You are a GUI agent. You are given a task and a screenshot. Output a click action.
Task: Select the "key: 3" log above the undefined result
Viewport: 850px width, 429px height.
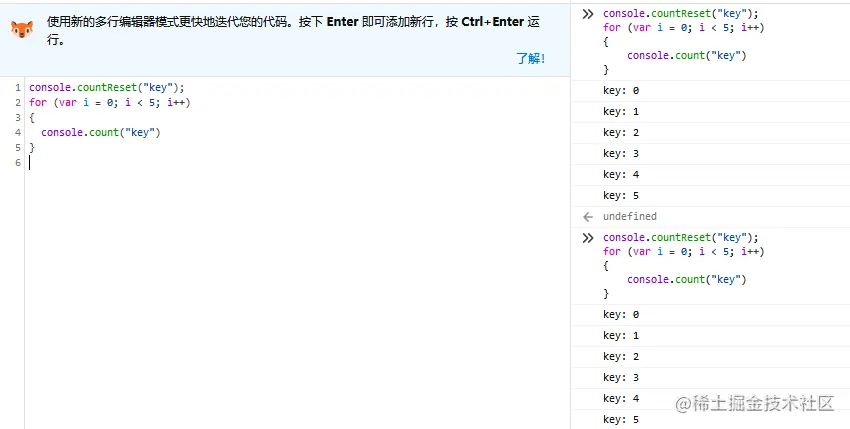(x=711, y=154)
